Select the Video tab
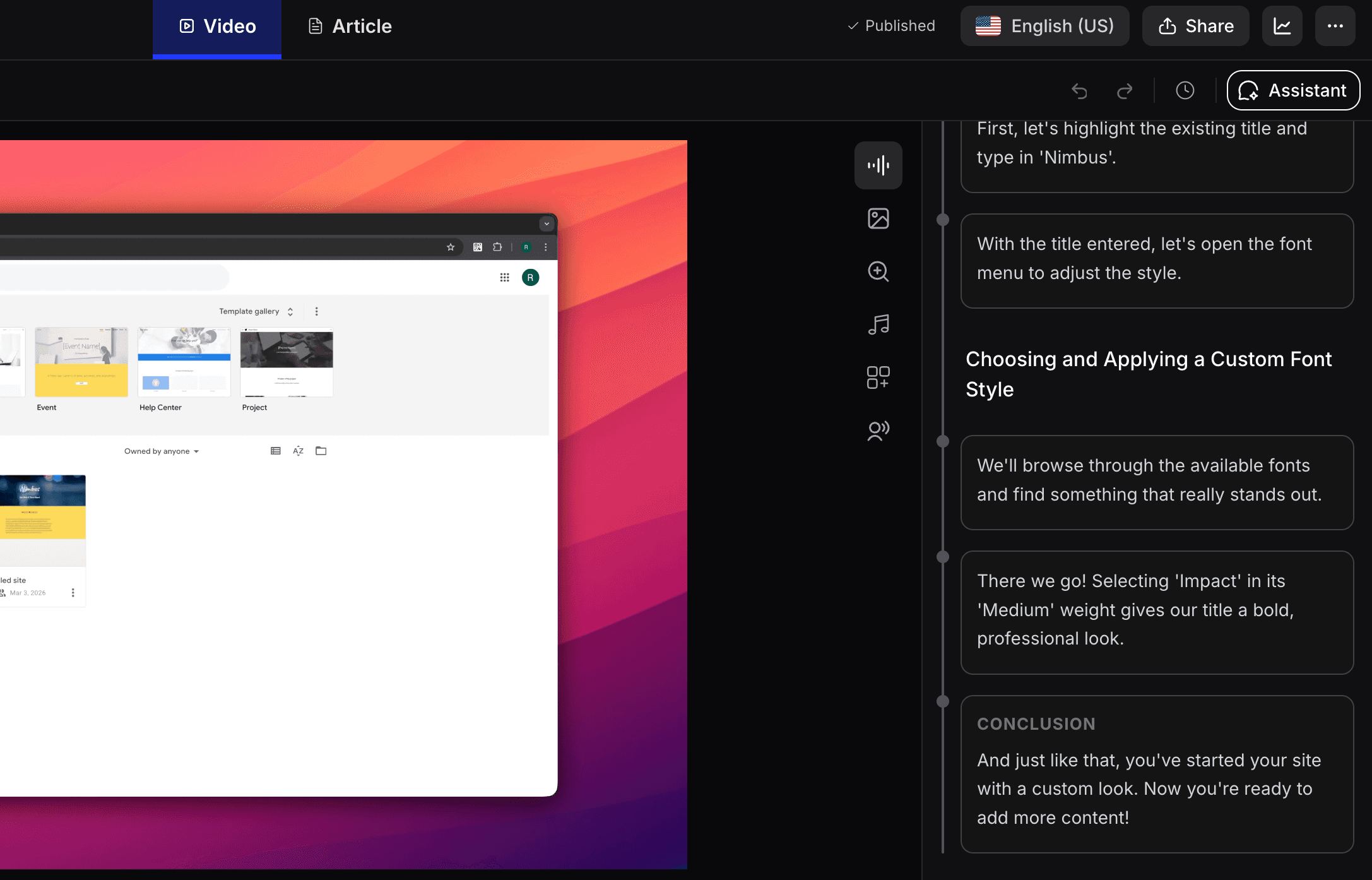 [x=217, y=26]
